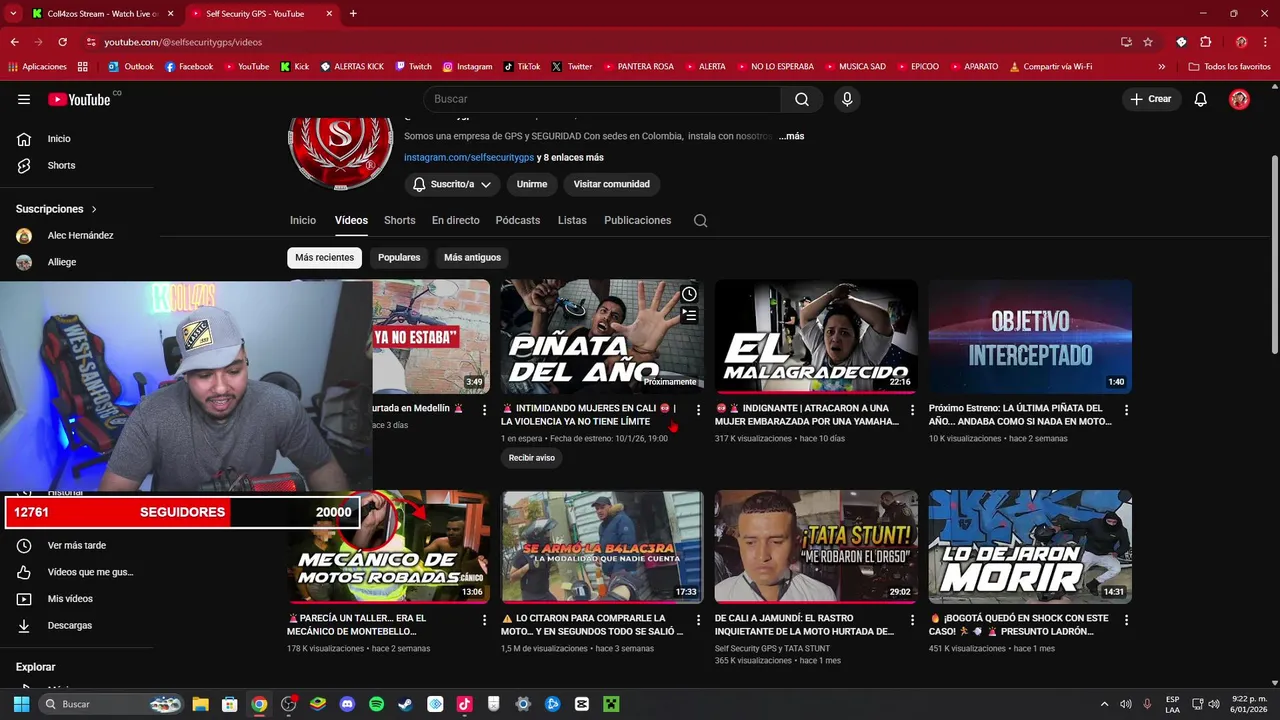Add Piñata del Año to watch later
The width and height of the screenshot is (1280, 720).
pos(689,294)
